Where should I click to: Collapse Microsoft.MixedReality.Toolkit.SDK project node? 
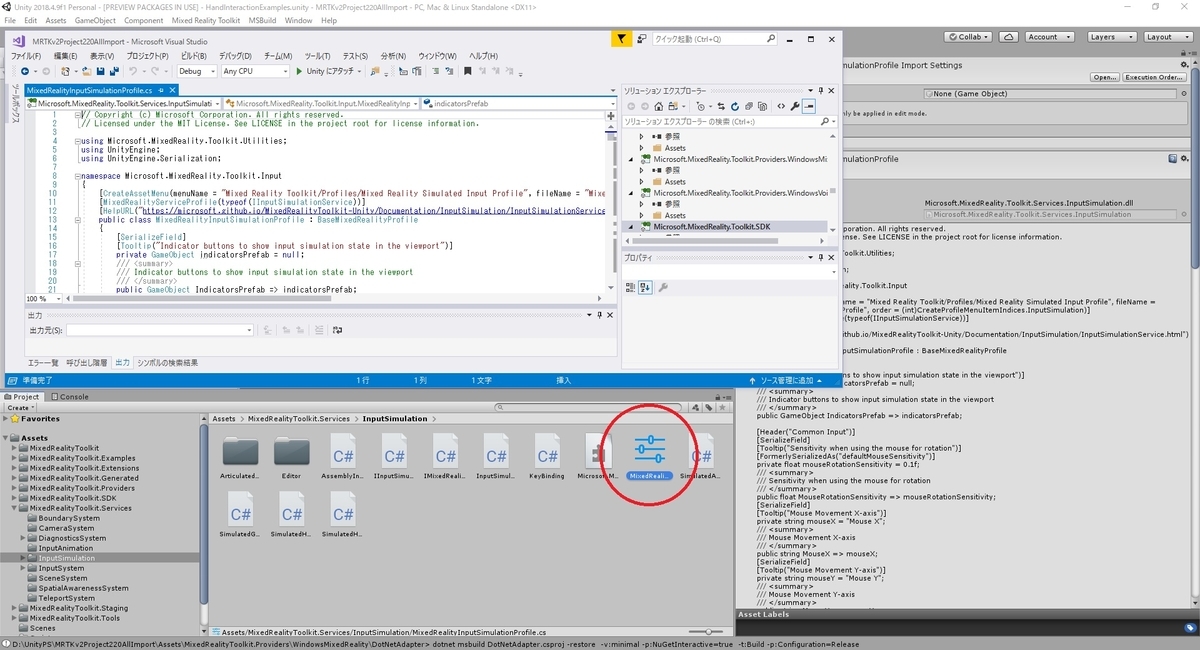[631, 227]
